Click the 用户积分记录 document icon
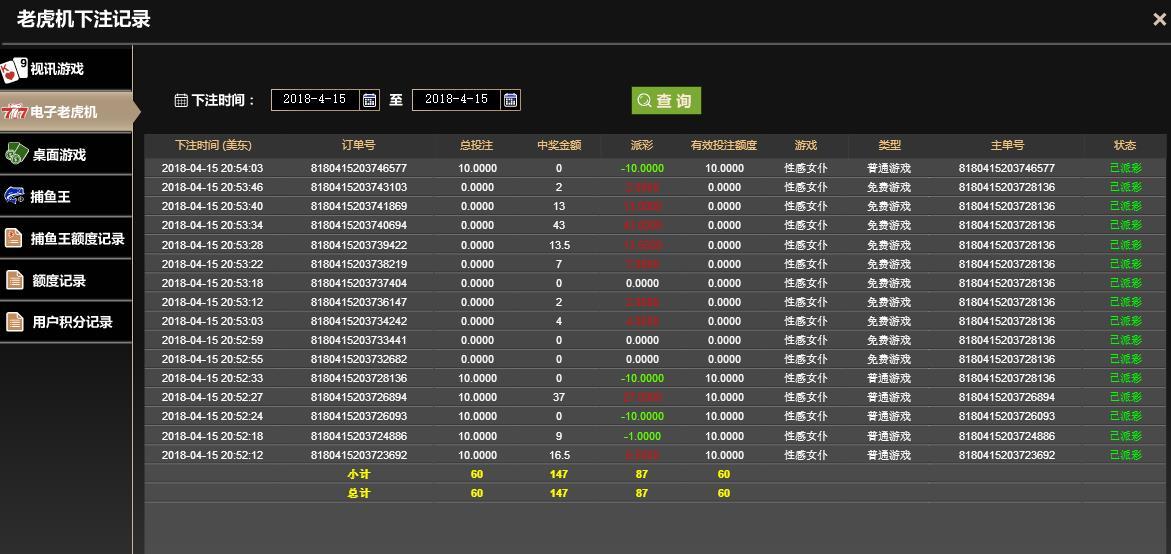The image size is (1171, 554). (x=14, y=322)
